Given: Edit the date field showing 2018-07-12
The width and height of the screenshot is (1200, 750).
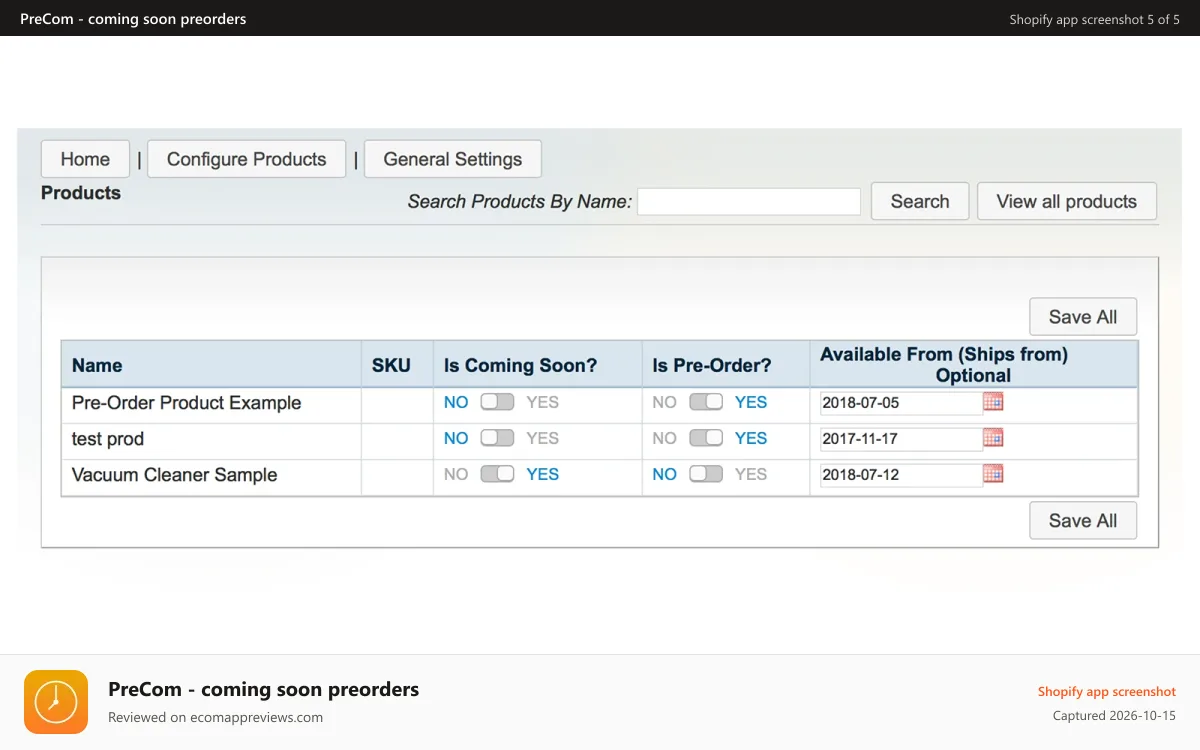Looking at the screenshot, I should click(901, 475).
